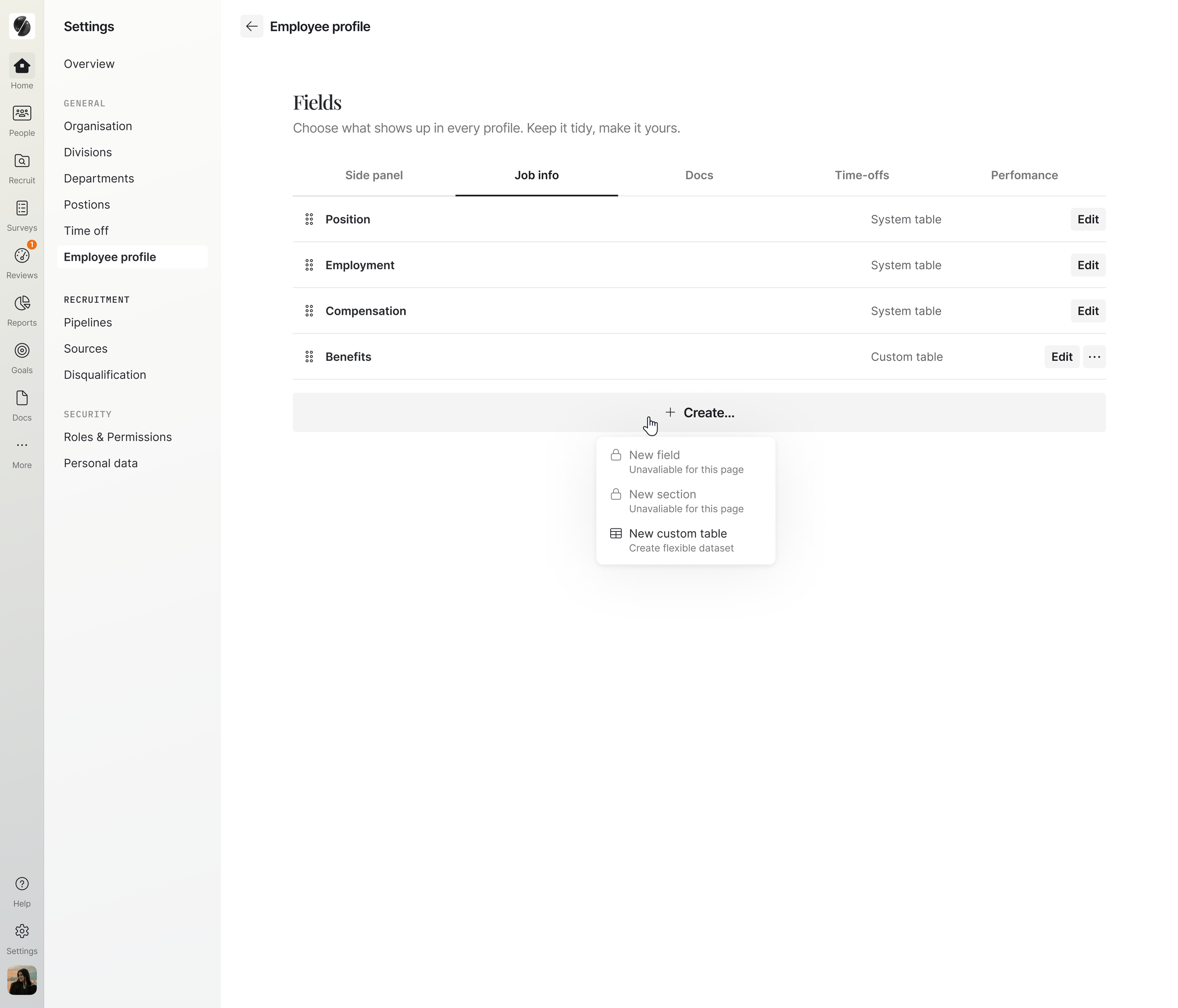Viewport: 1178px width, 1008px height.
Task: Click the Compensation table name
Action: pyautogui.click(x=365, y=311)
